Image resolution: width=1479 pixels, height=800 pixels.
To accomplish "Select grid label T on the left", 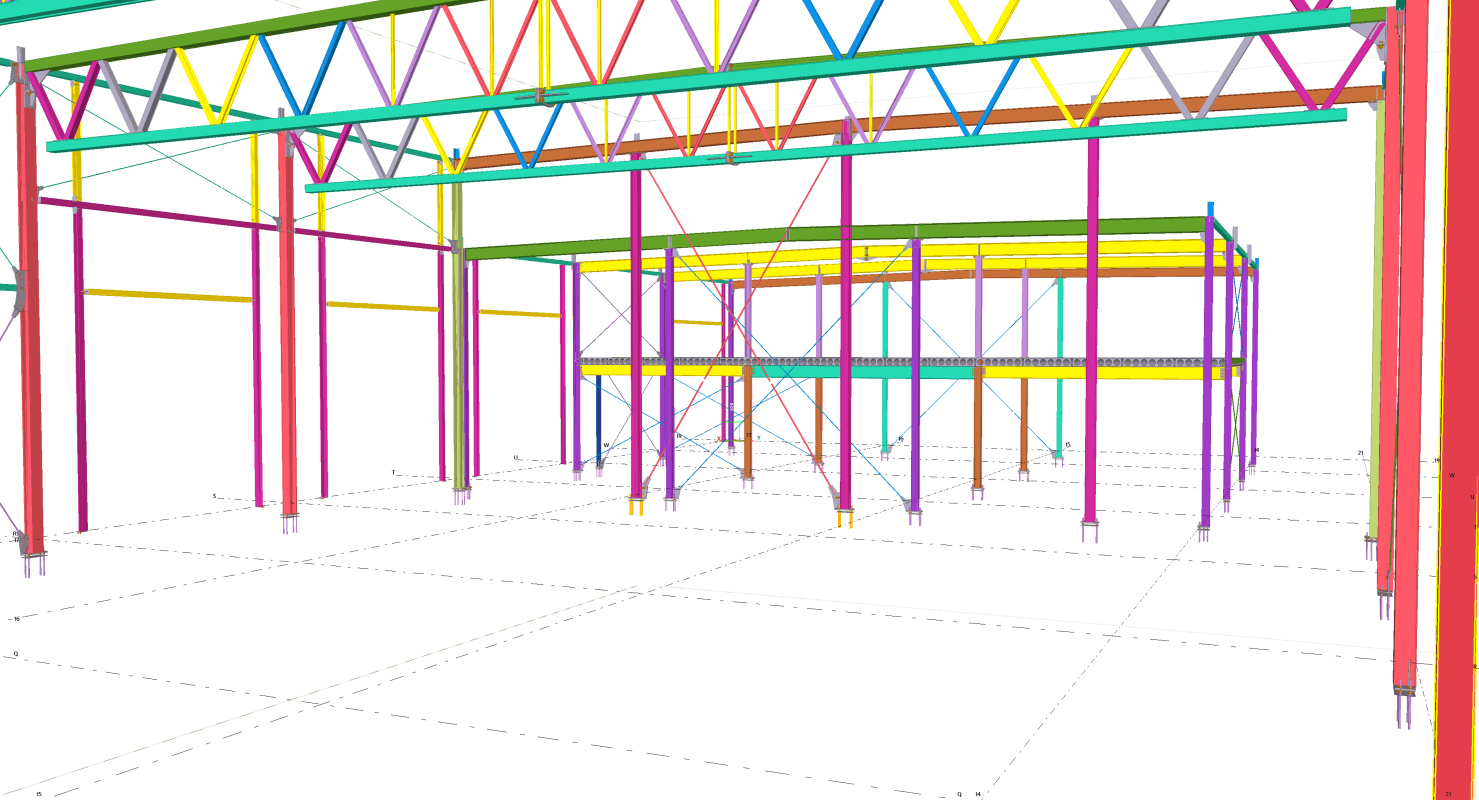I will coord(393,472).
